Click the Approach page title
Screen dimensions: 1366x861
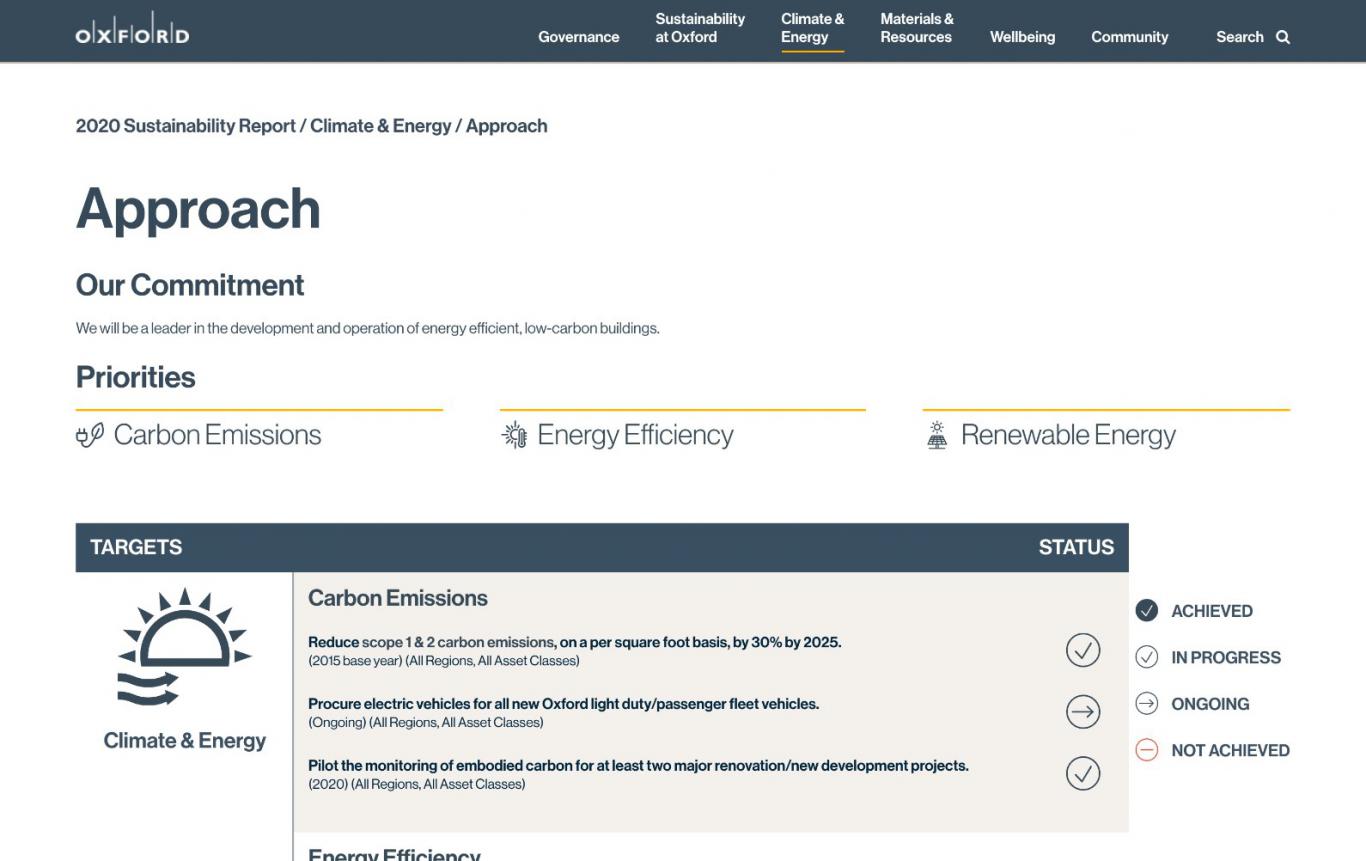click(x=198, y=209)
